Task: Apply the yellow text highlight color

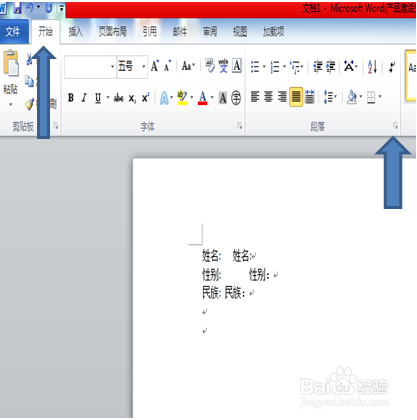Action: [x=182, y=98]
